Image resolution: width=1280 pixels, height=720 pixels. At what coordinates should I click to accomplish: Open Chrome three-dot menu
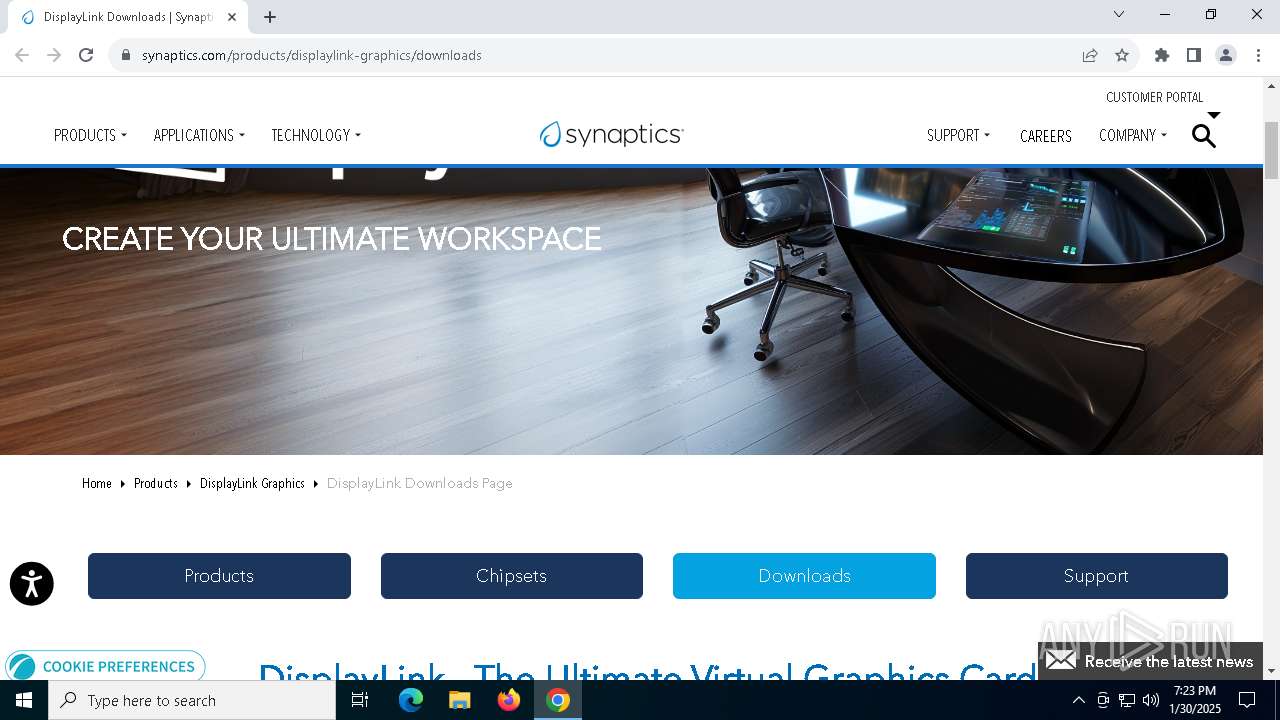pos(1257,55)
